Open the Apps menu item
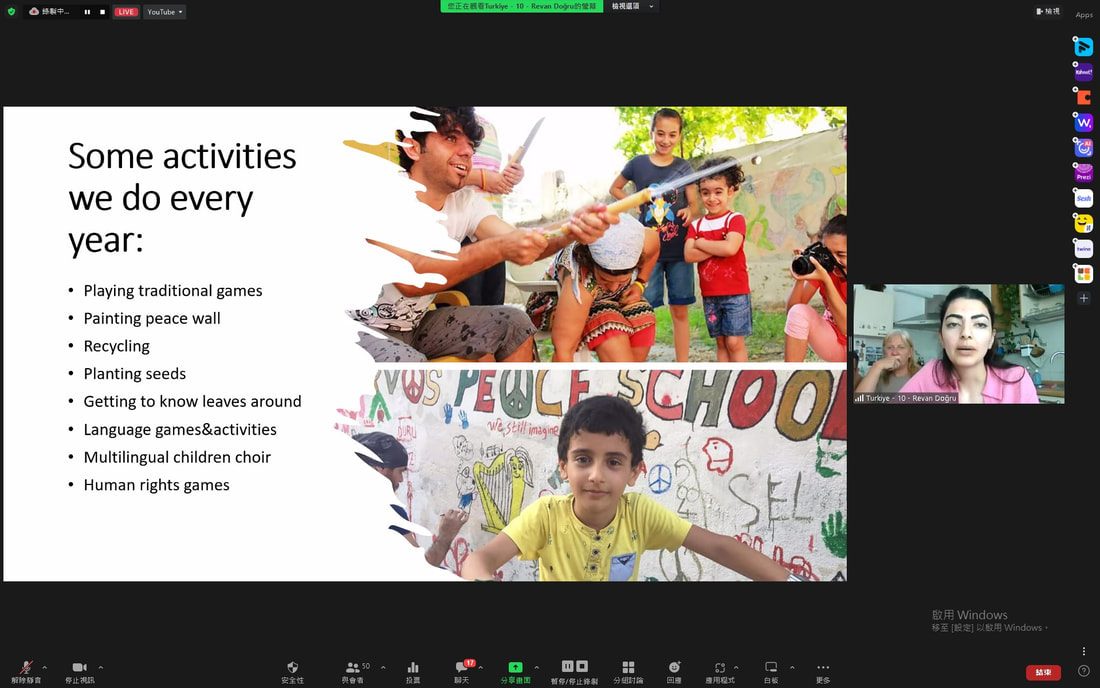Screen dimensions: 1100x688 (1084, 15)
